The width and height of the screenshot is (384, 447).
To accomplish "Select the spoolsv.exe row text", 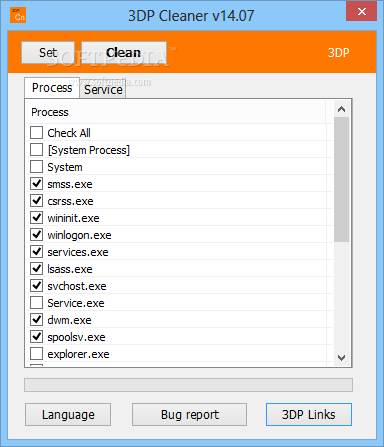I will pos(76,337).
